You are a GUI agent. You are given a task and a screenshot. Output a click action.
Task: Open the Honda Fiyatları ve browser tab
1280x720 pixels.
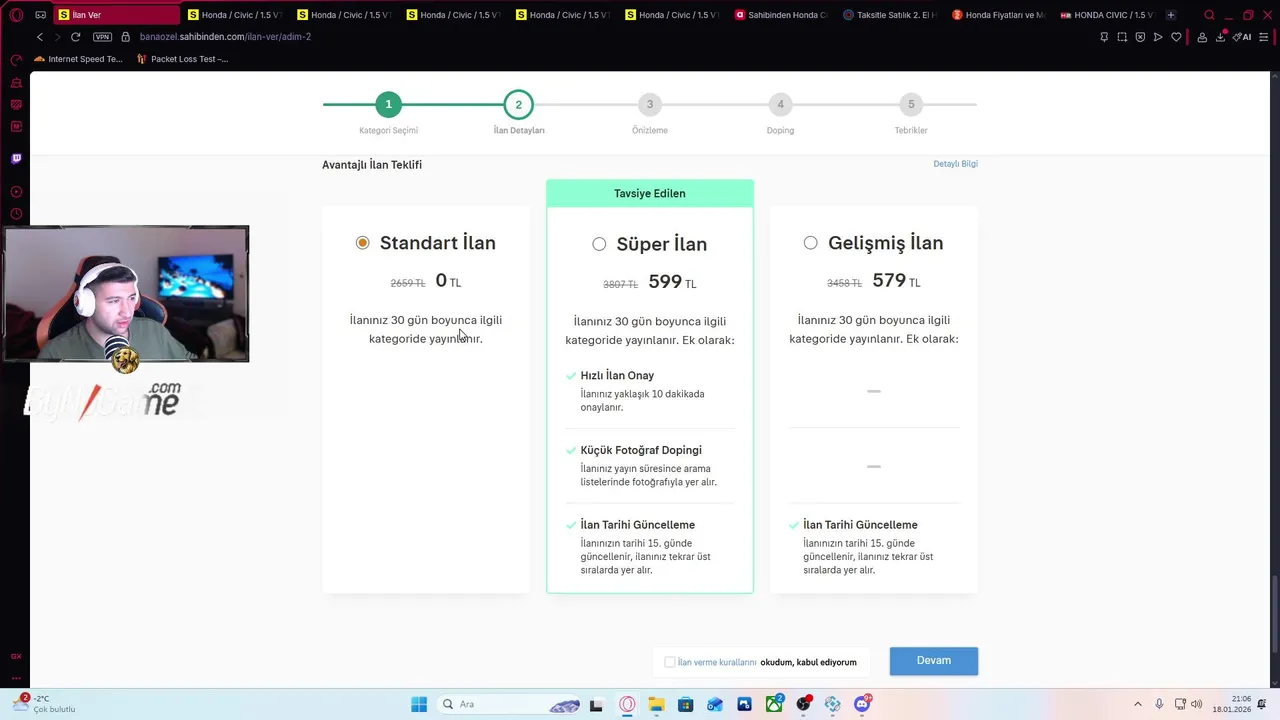click(x=1000, y=15)
